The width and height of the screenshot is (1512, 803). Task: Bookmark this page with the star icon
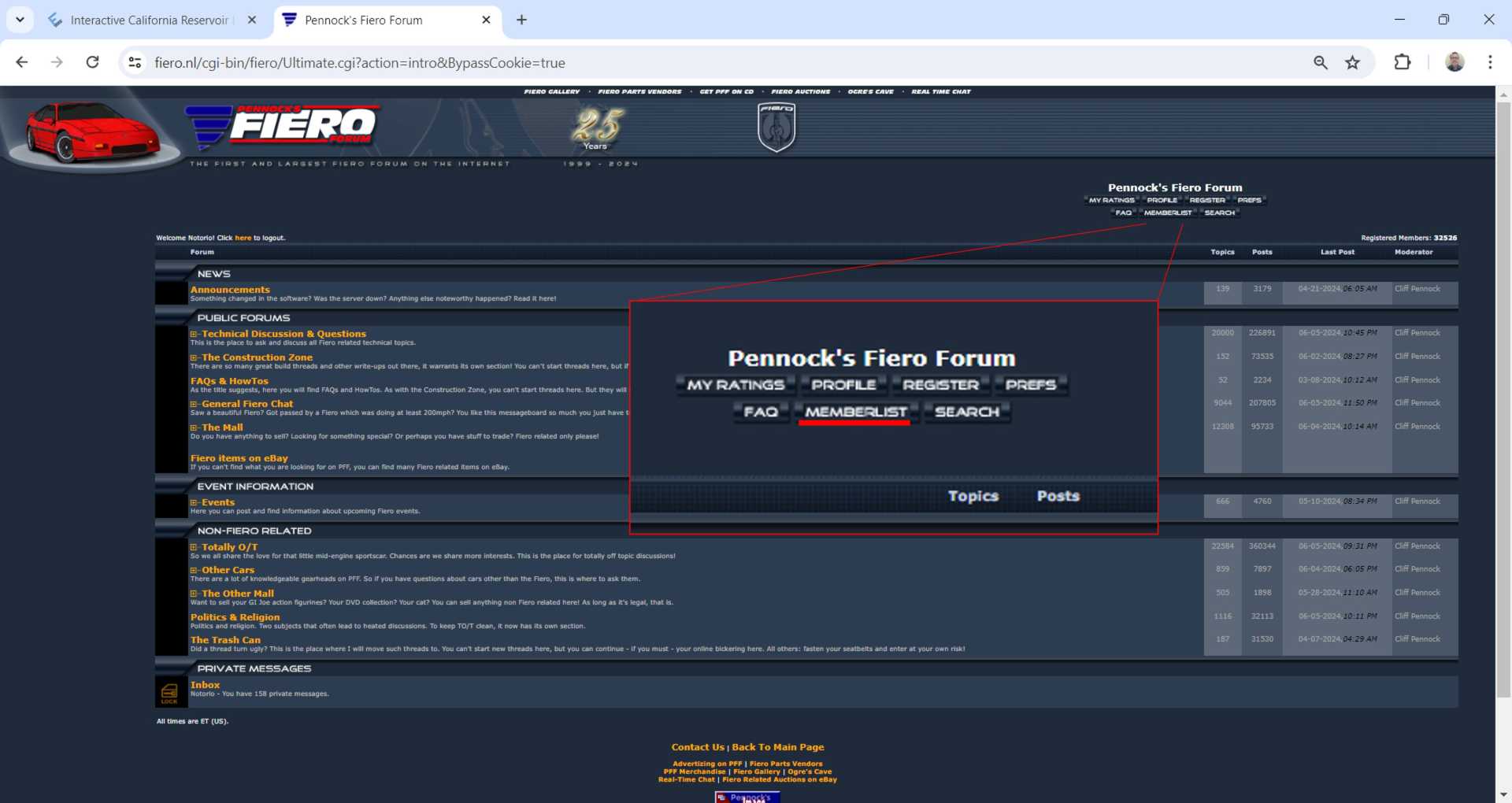coord(1352,62)
